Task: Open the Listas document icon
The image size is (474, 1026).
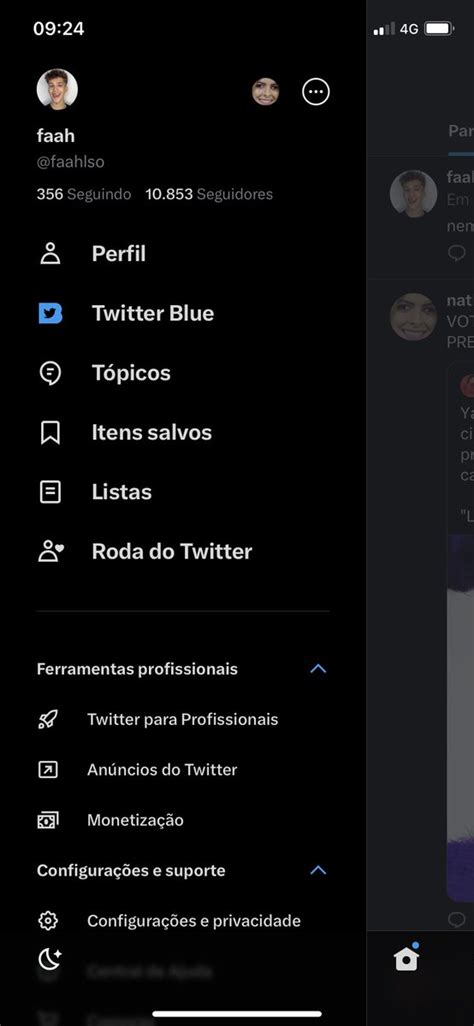Action: 50,492
